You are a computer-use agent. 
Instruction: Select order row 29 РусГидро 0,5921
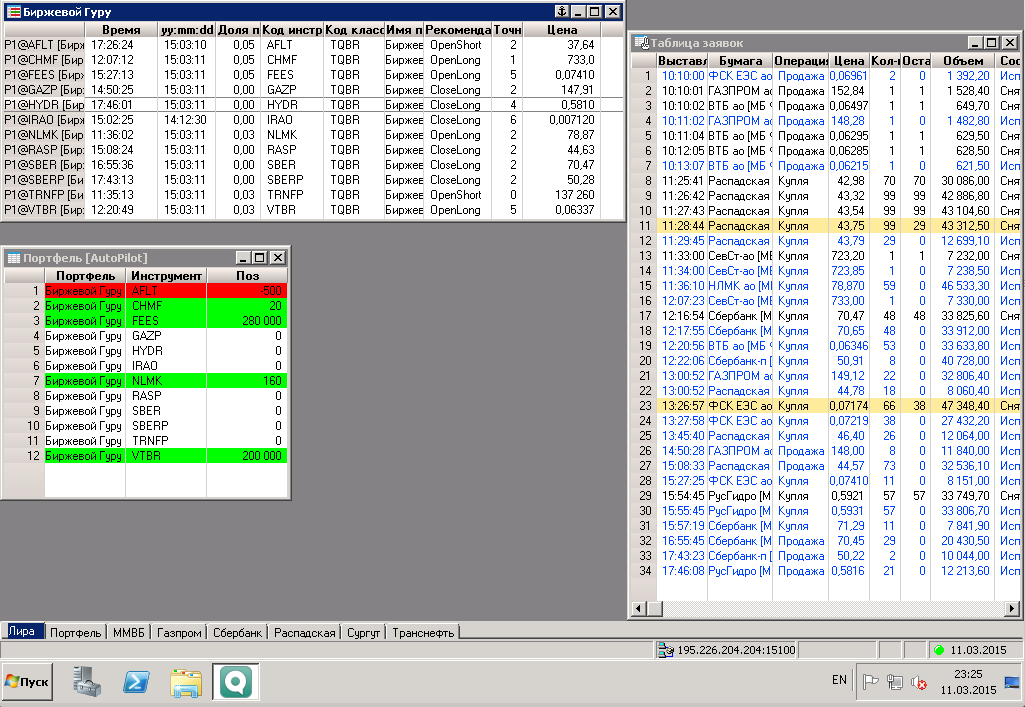826,496
